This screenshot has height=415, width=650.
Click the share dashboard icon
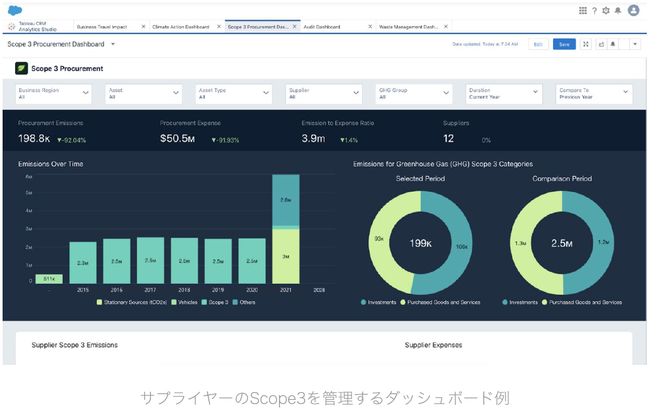601,44
